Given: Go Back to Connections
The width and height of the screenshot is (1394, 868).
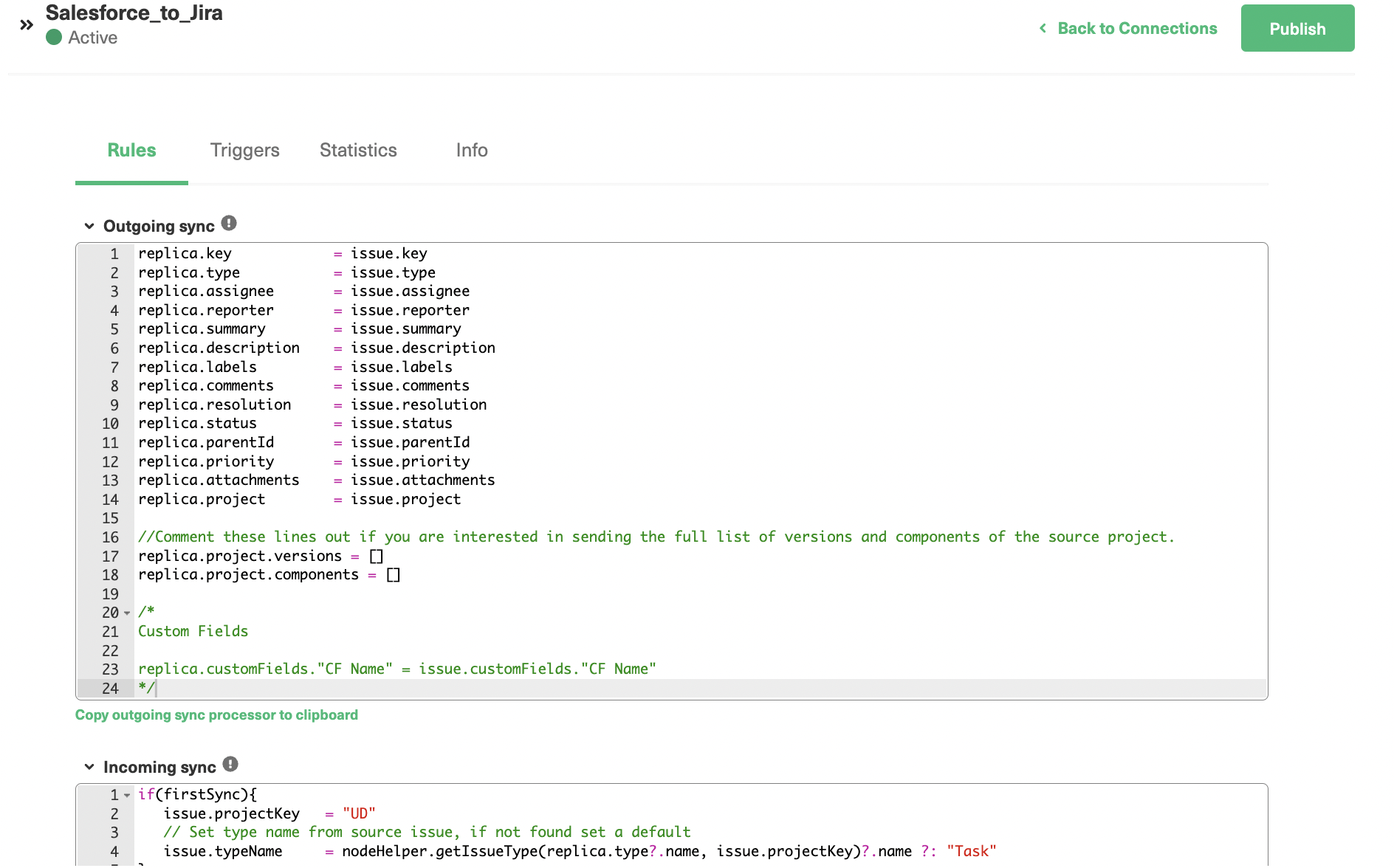Looking at the screenshot, I should click(1137, 28).
